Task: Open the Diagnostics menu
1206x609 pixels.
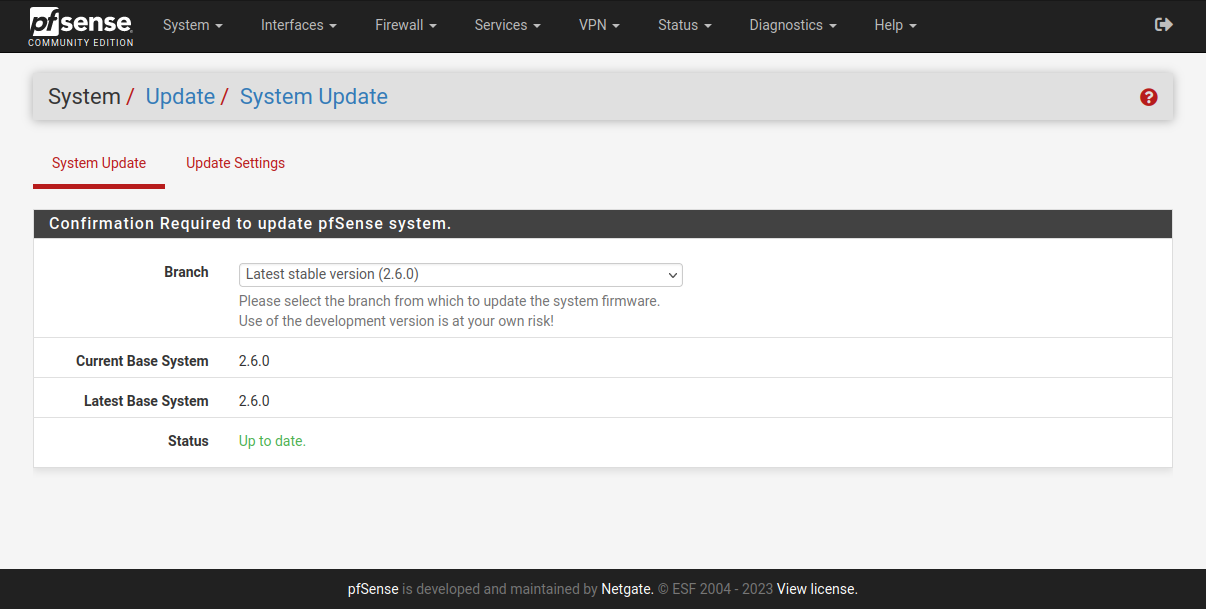Action: point(792,25)
